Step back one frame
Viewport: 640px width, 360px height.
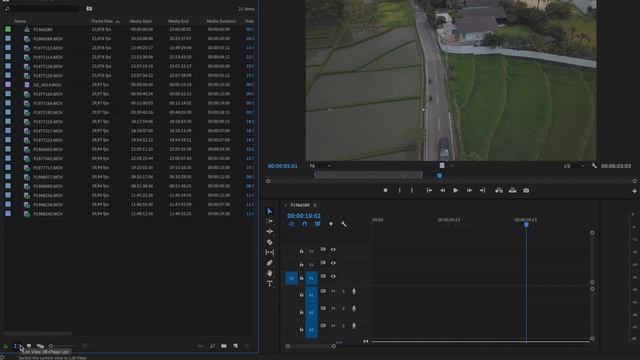pyautogui.click(x=442, y=190)
